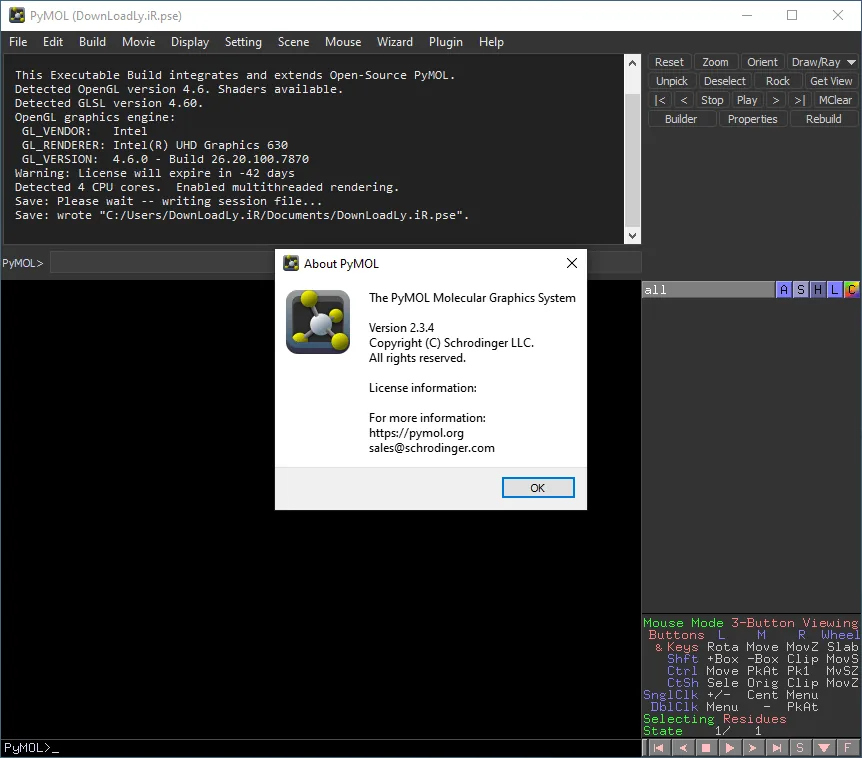Toggle the S scene button in bottom bar
This screenshot has width=862, height=758.
pyautogui.click(x=800, y=748)
